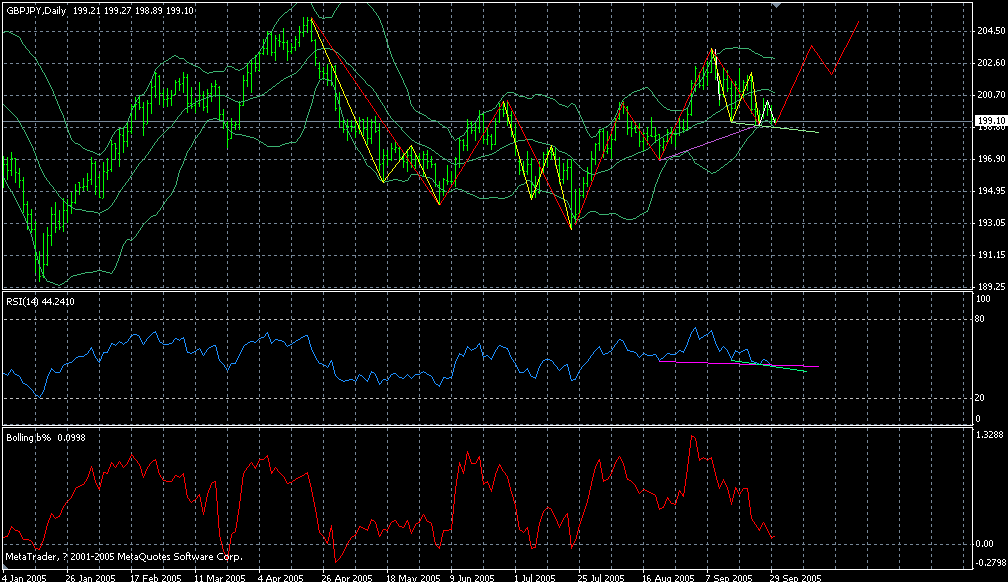Click the 16 Aug 2005 date label
1008x582 pixels.
[669, 577]
